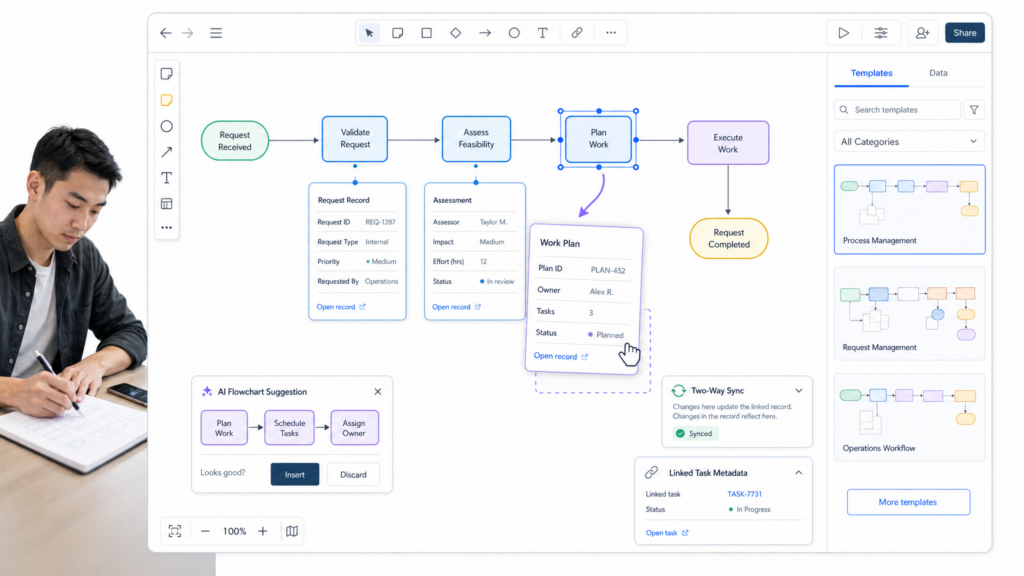Select the circle tool in top toolbar
The width and height of the screenshot is (1024, 576).
[x=514, y=33]
